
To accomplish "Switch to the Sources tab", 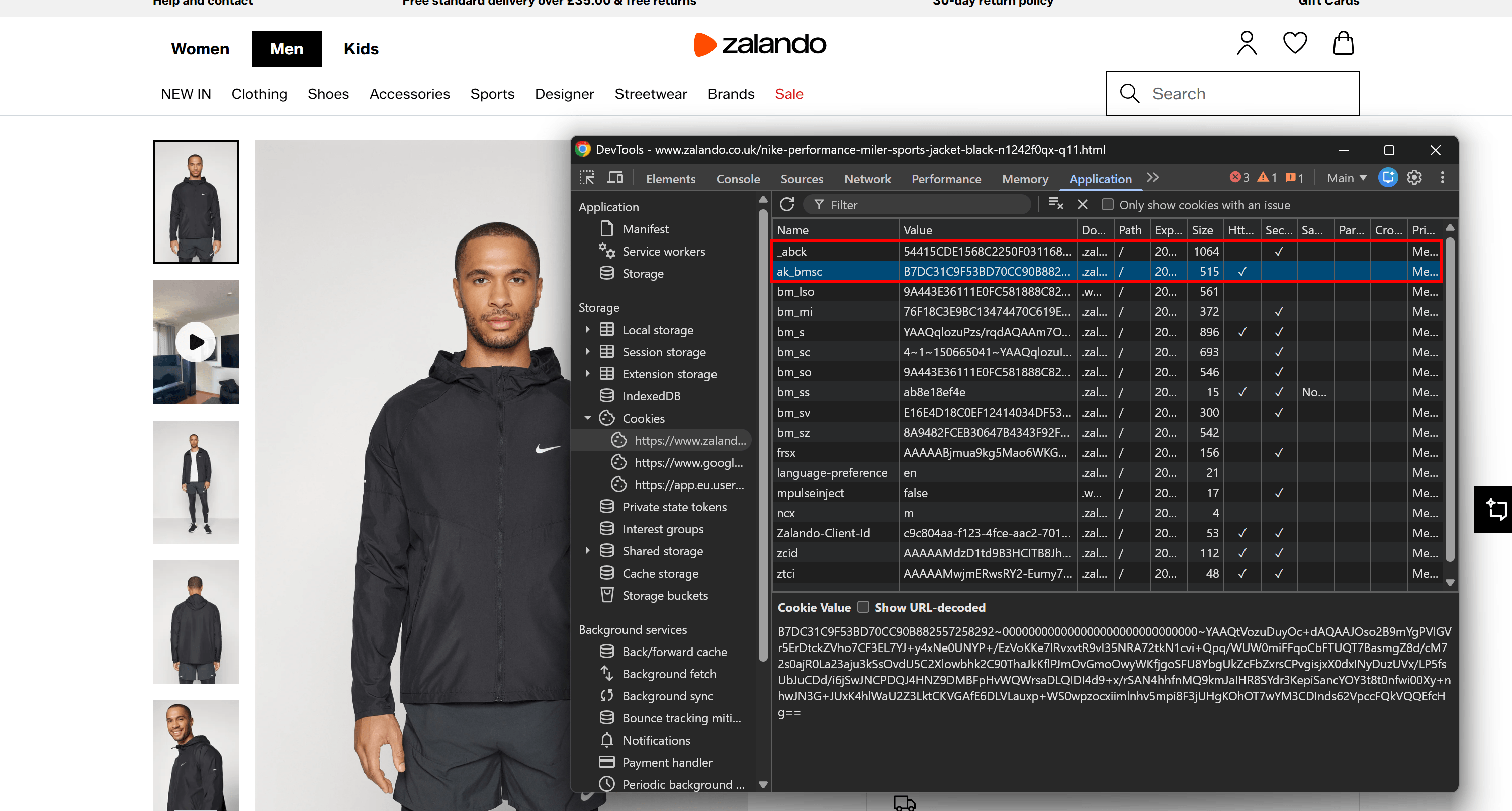I will pyautogui.click(x=801, y=179).
